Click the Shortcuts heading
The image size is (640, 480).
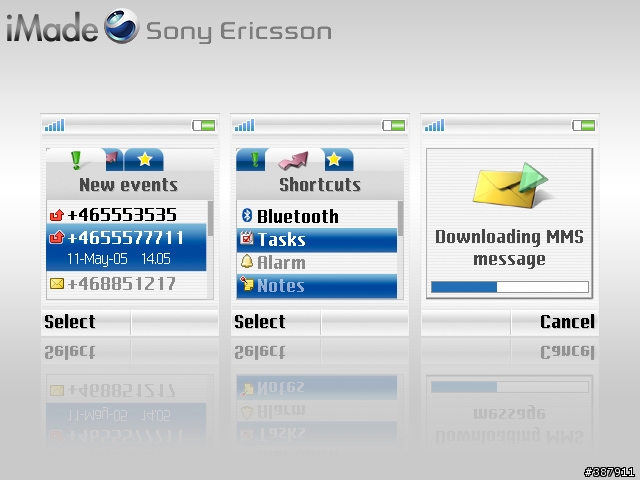[320, 185]
